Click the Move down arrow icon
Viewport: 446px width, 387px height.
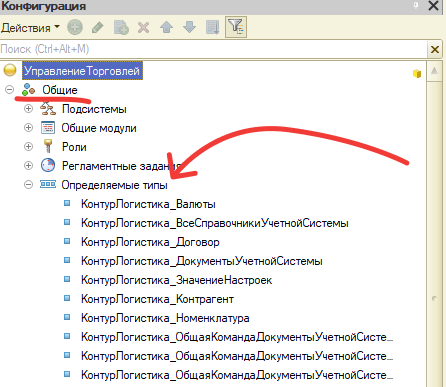point(189,27)
